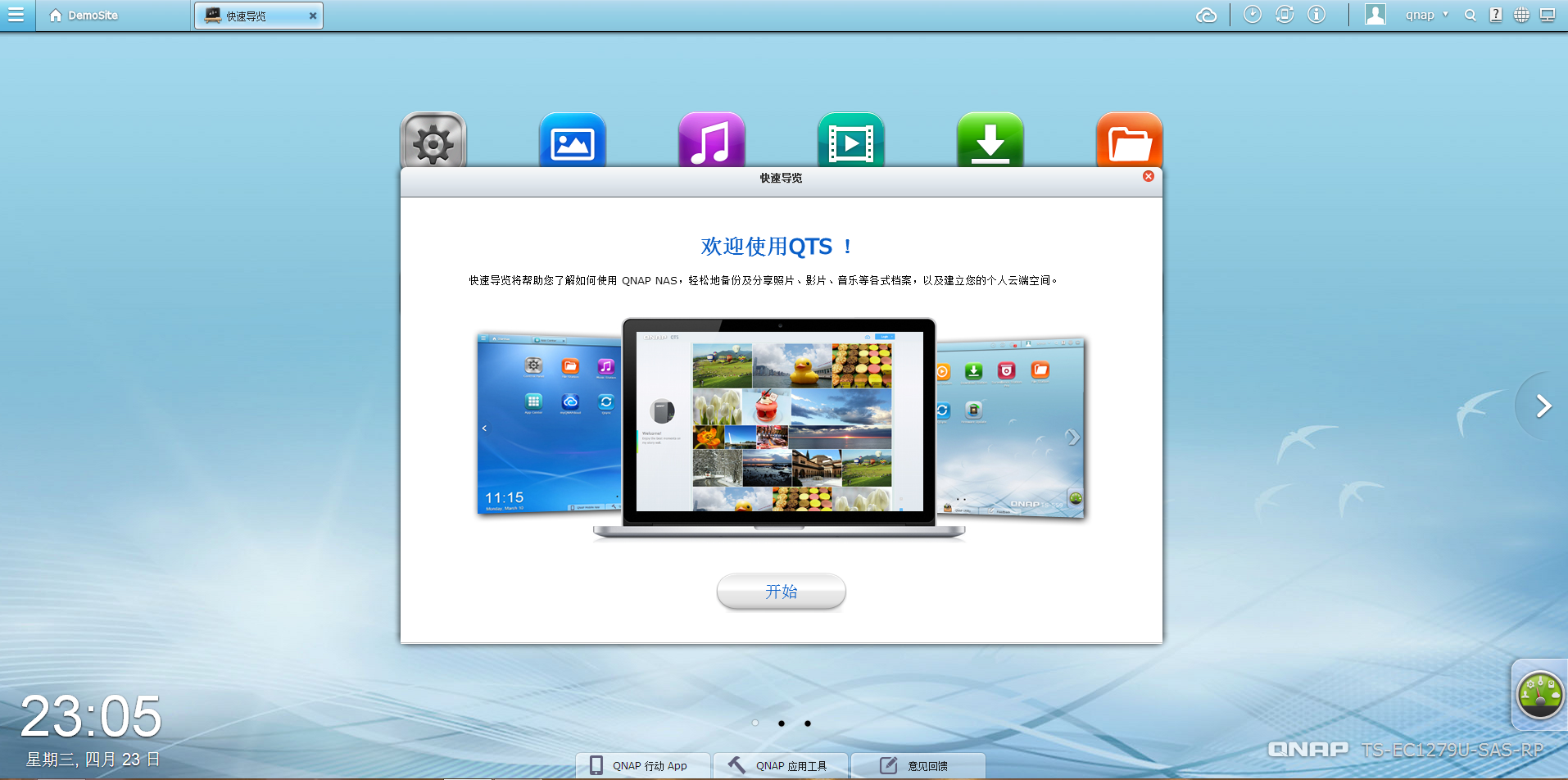
Task: Switch to the 快速导览 taskbar tab
Action: click(x=259, y=16)
